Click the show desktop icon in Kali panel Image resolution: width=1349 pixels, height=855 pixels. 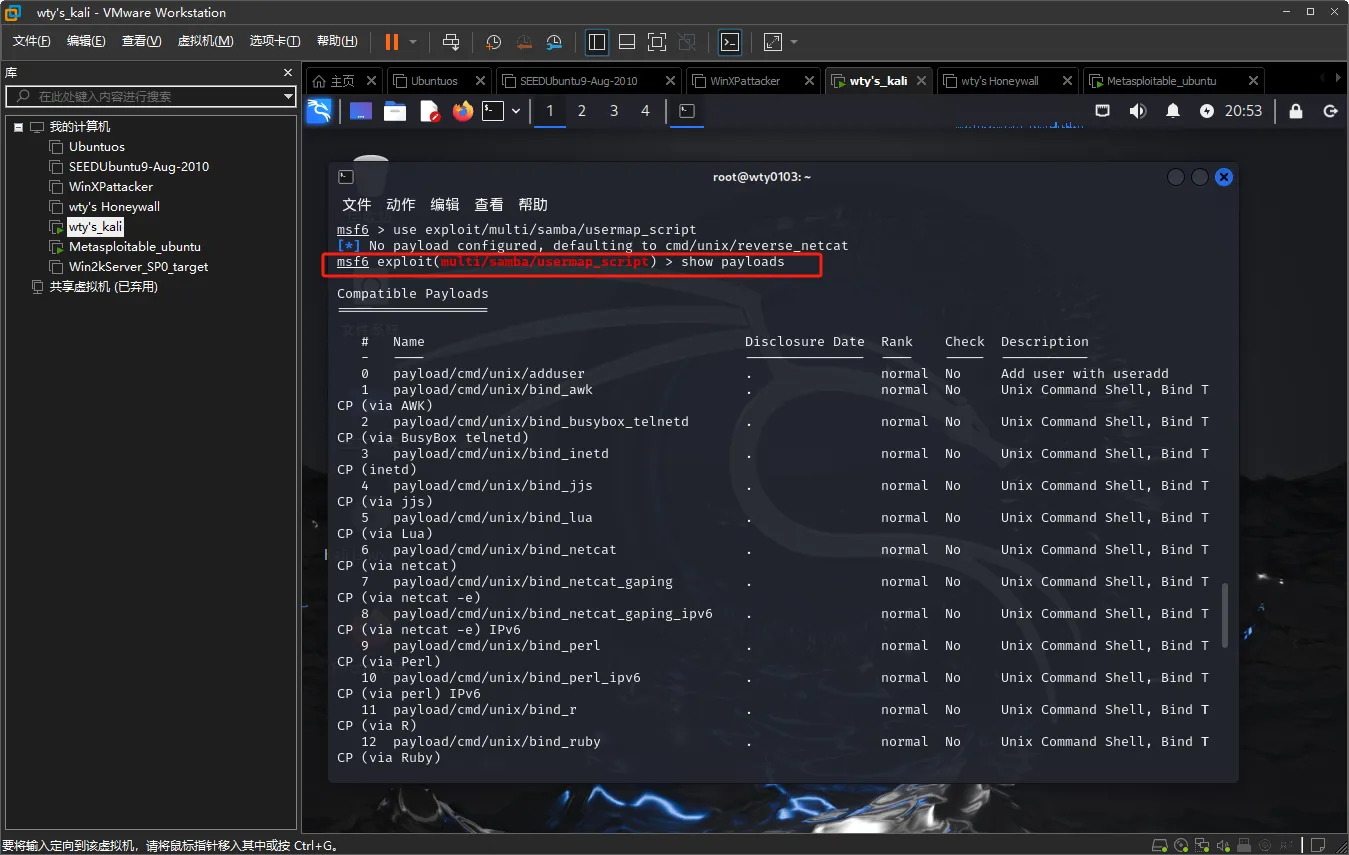pos(361,111)
